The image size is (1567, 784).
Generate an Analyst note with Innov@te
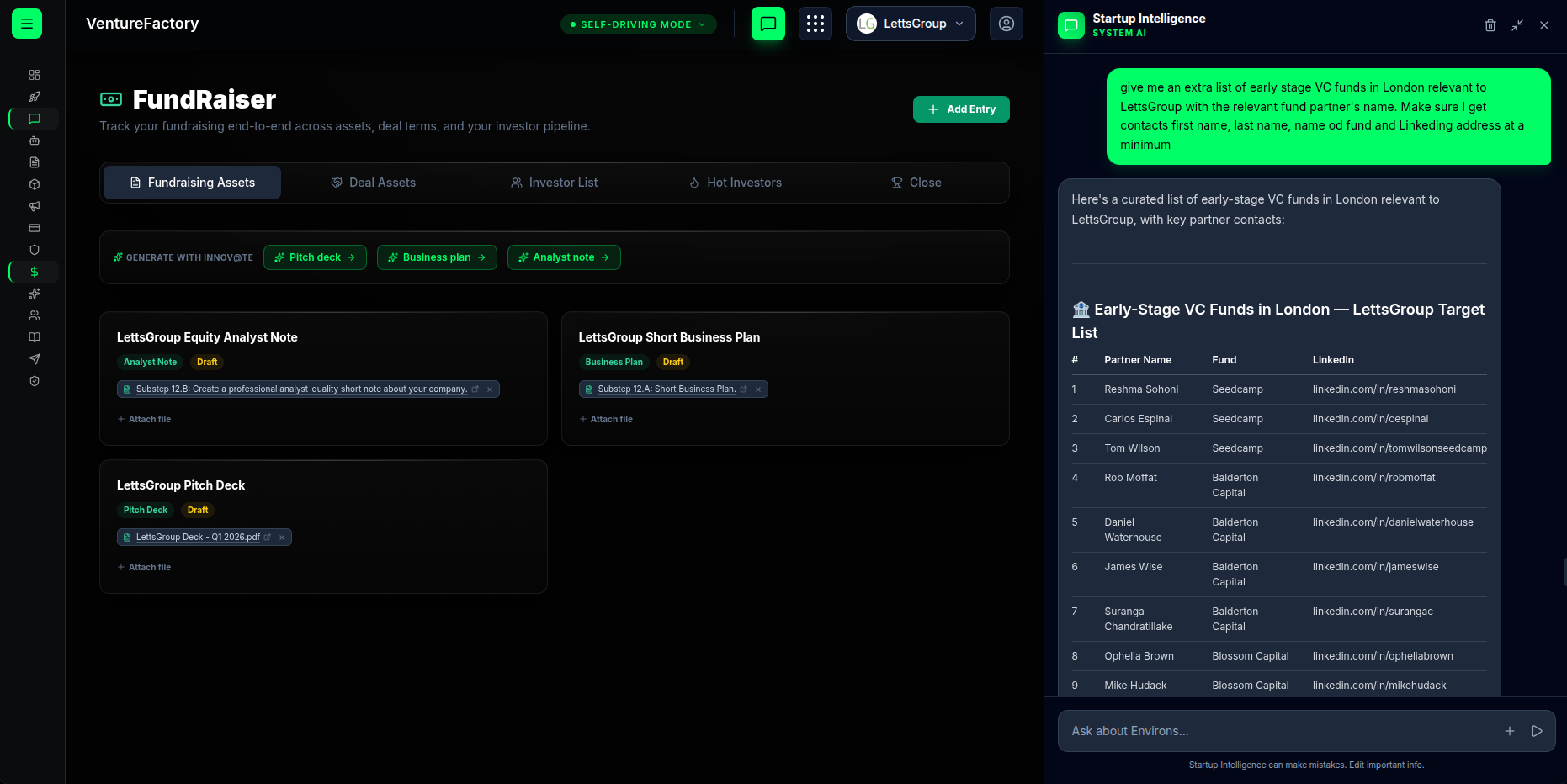click(x=564, y=257)
